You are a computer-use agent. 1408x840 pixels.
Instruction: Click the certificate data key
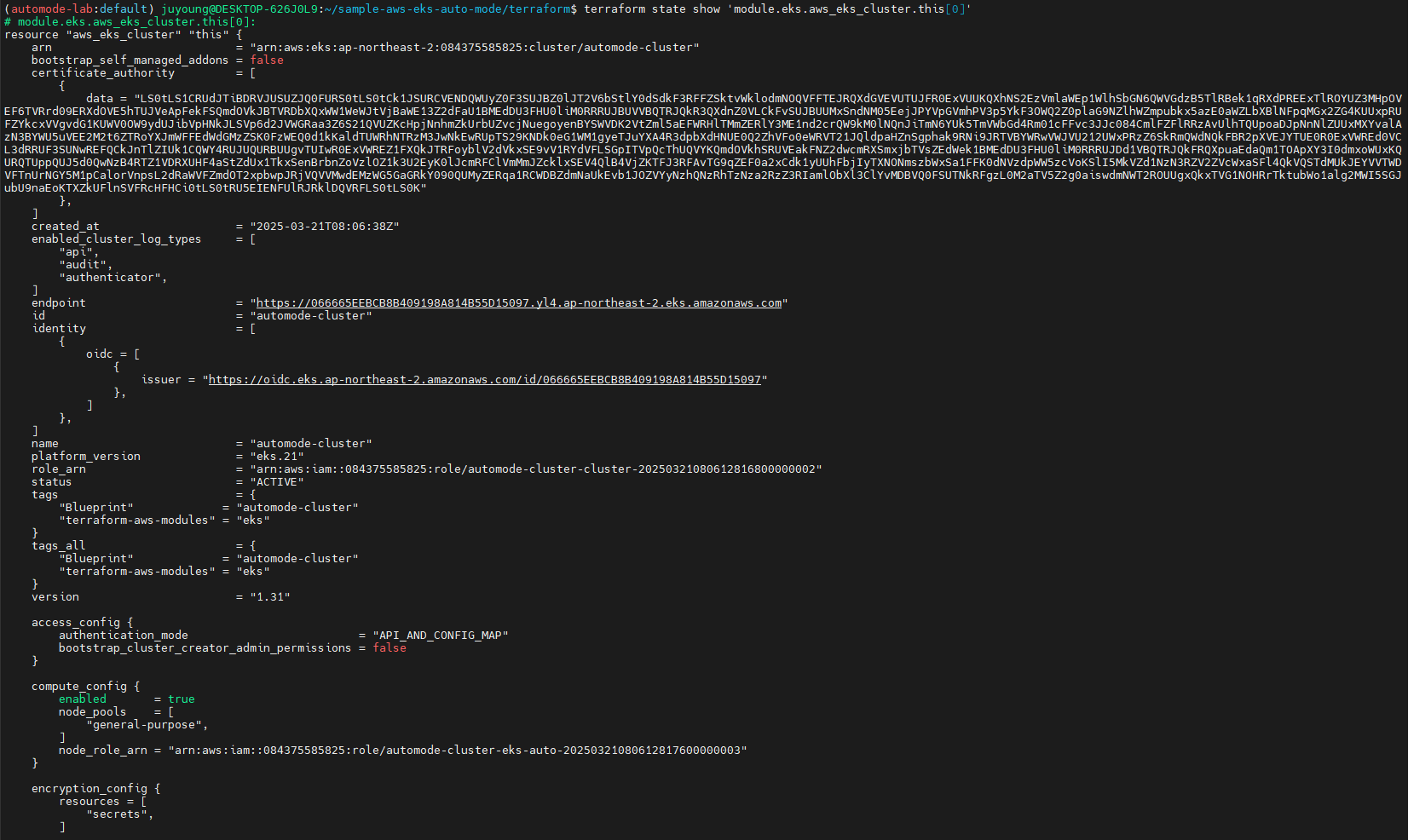tap(100, 99)
